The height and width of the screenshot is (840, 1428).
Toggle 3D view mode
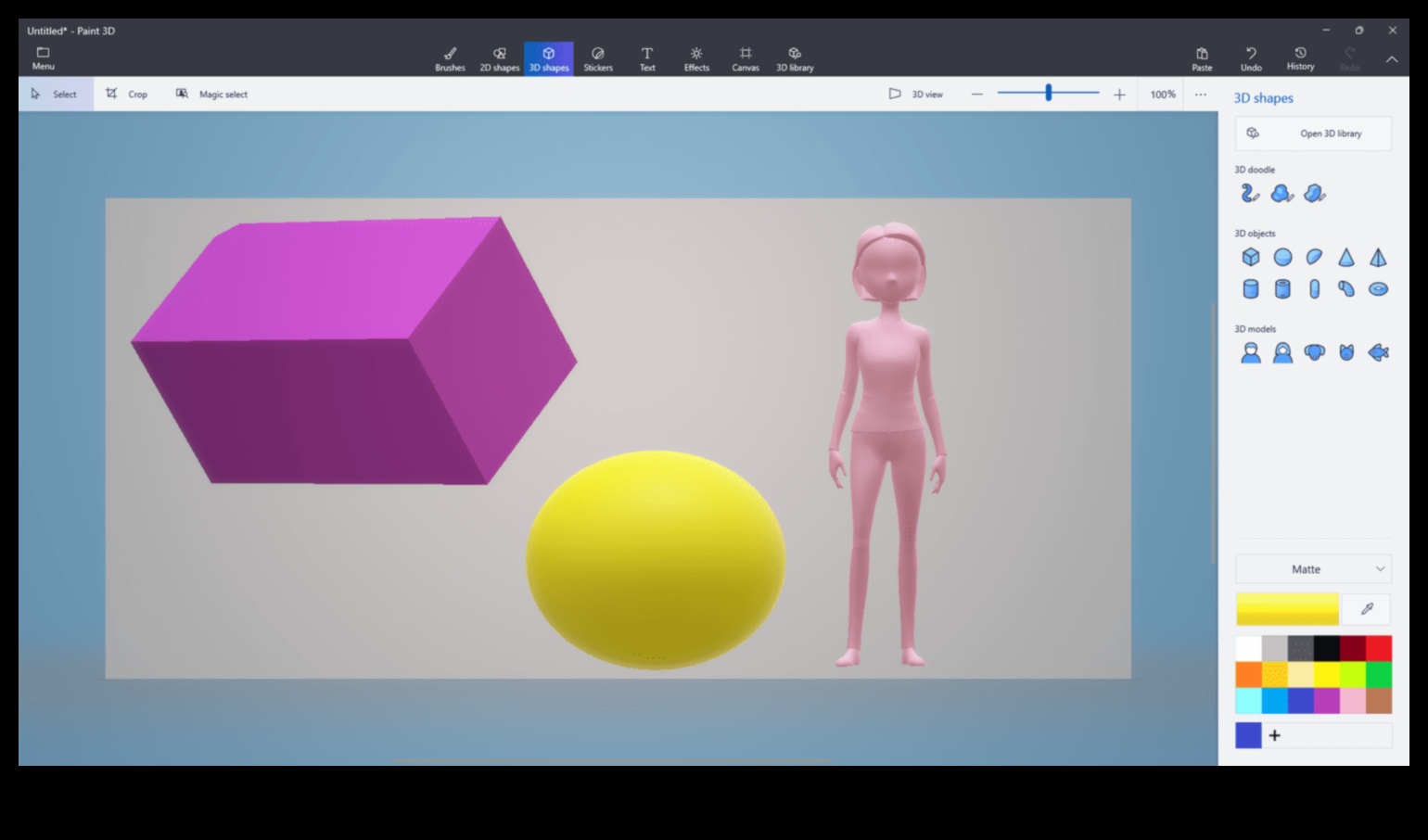coord(915,94)
